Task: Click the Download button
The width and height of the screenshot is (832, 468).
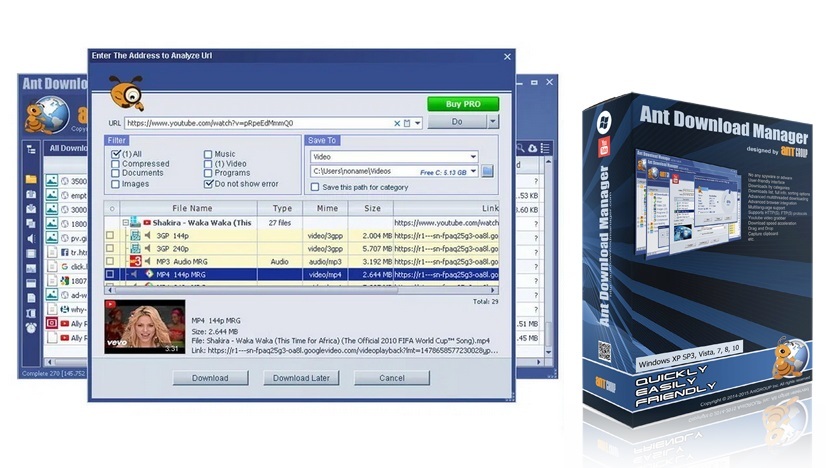Action: coord(210,378)
